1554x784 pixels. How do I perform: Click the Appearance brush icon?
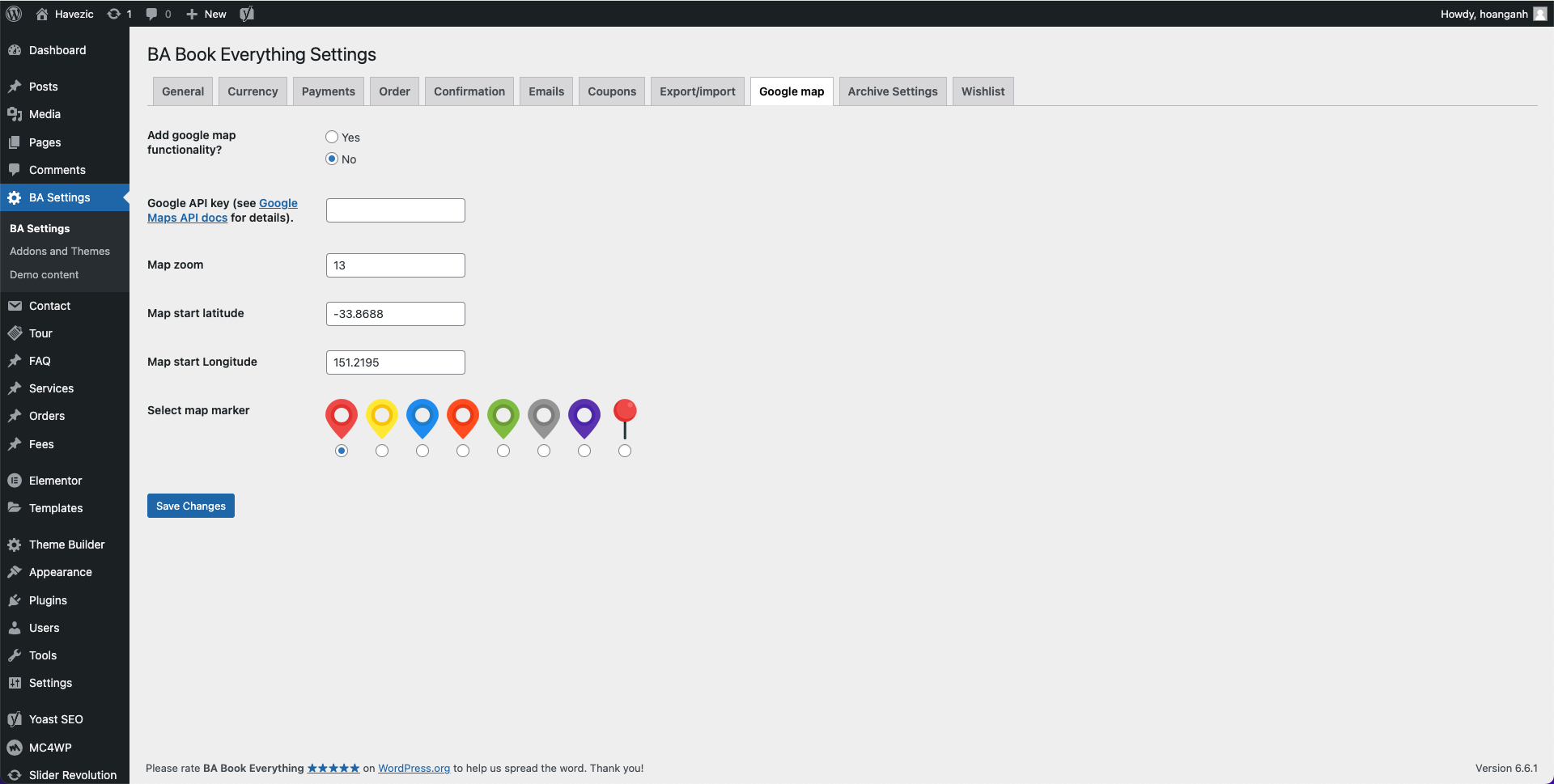(x=15, y=572)
